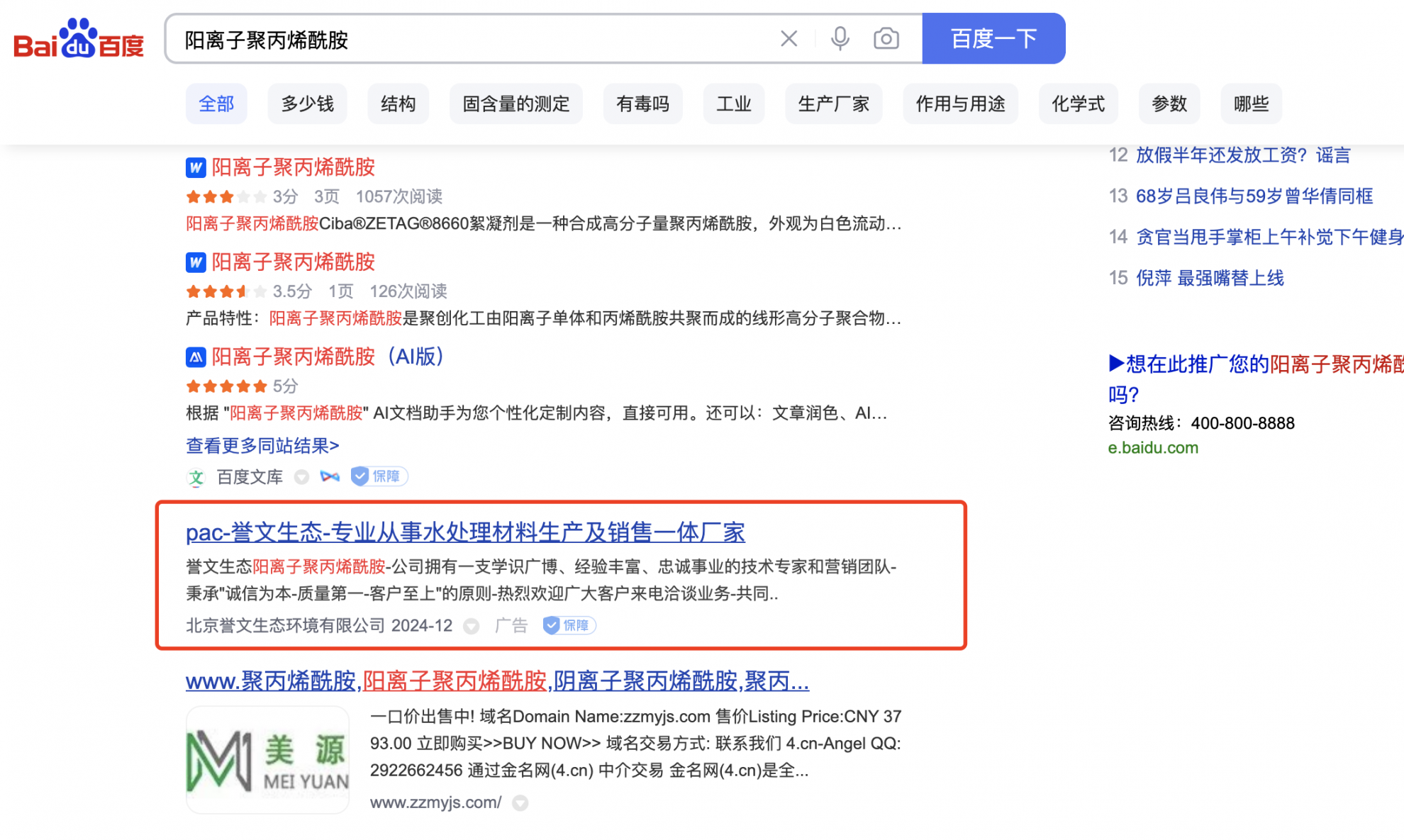Open 查看更多同站结果 link

click(262, 445)
